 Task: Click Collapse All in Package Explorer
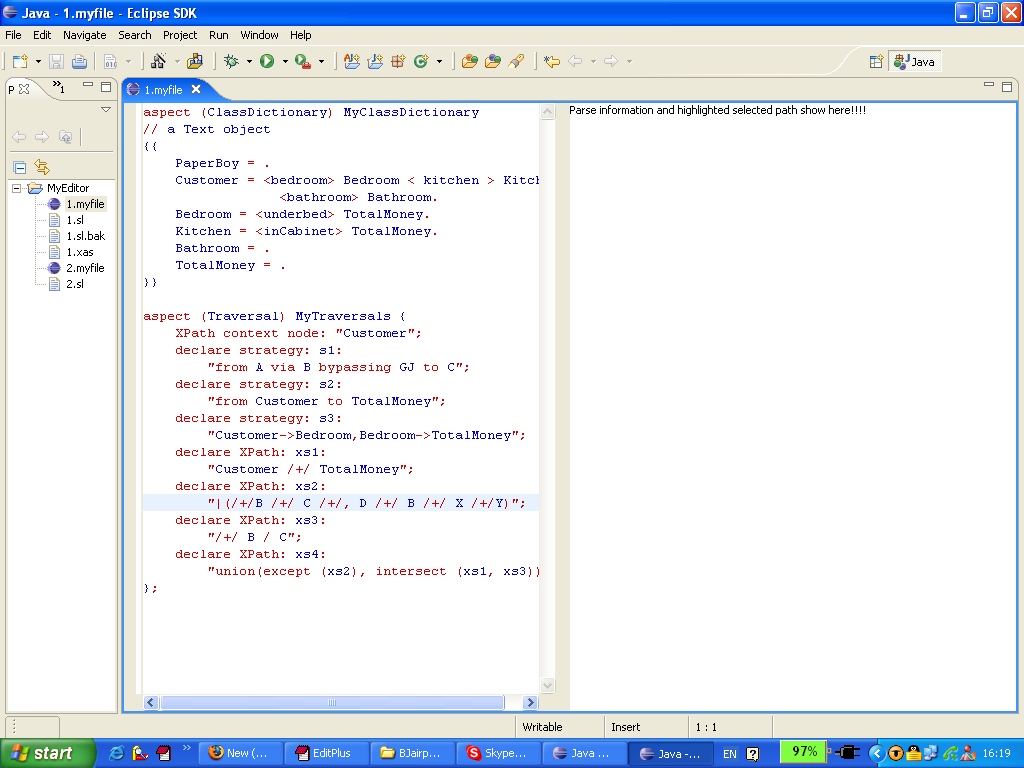[19, 167]
